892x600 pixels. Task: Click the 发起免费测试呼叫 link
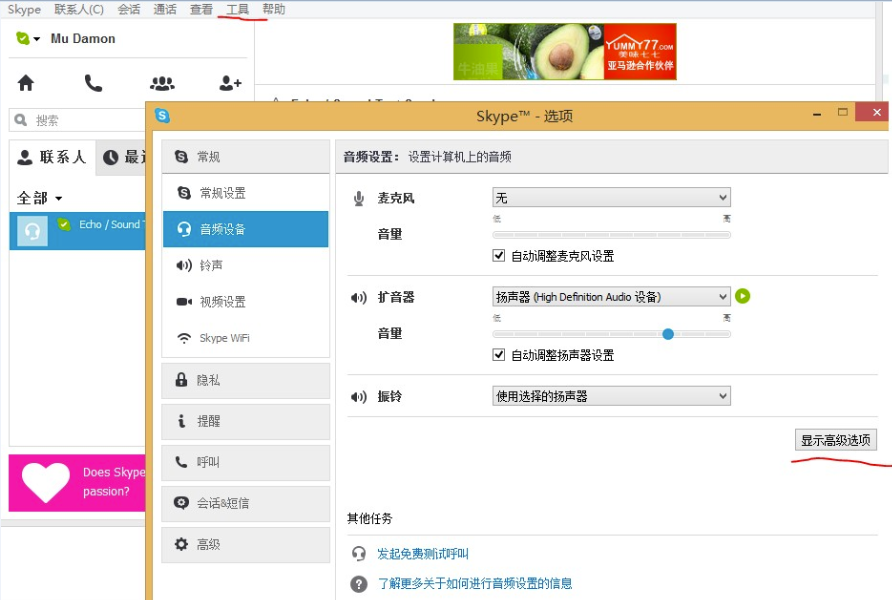tap(423, 553)
